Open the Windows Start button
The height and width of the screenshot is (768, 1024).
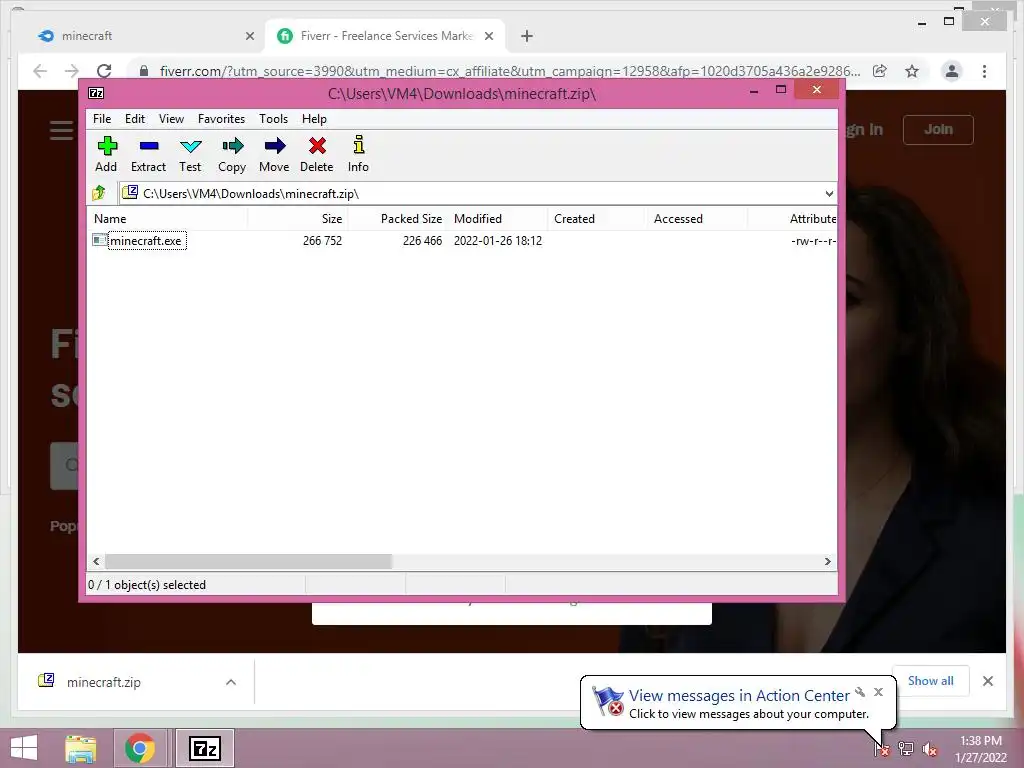tap(24, 748)
